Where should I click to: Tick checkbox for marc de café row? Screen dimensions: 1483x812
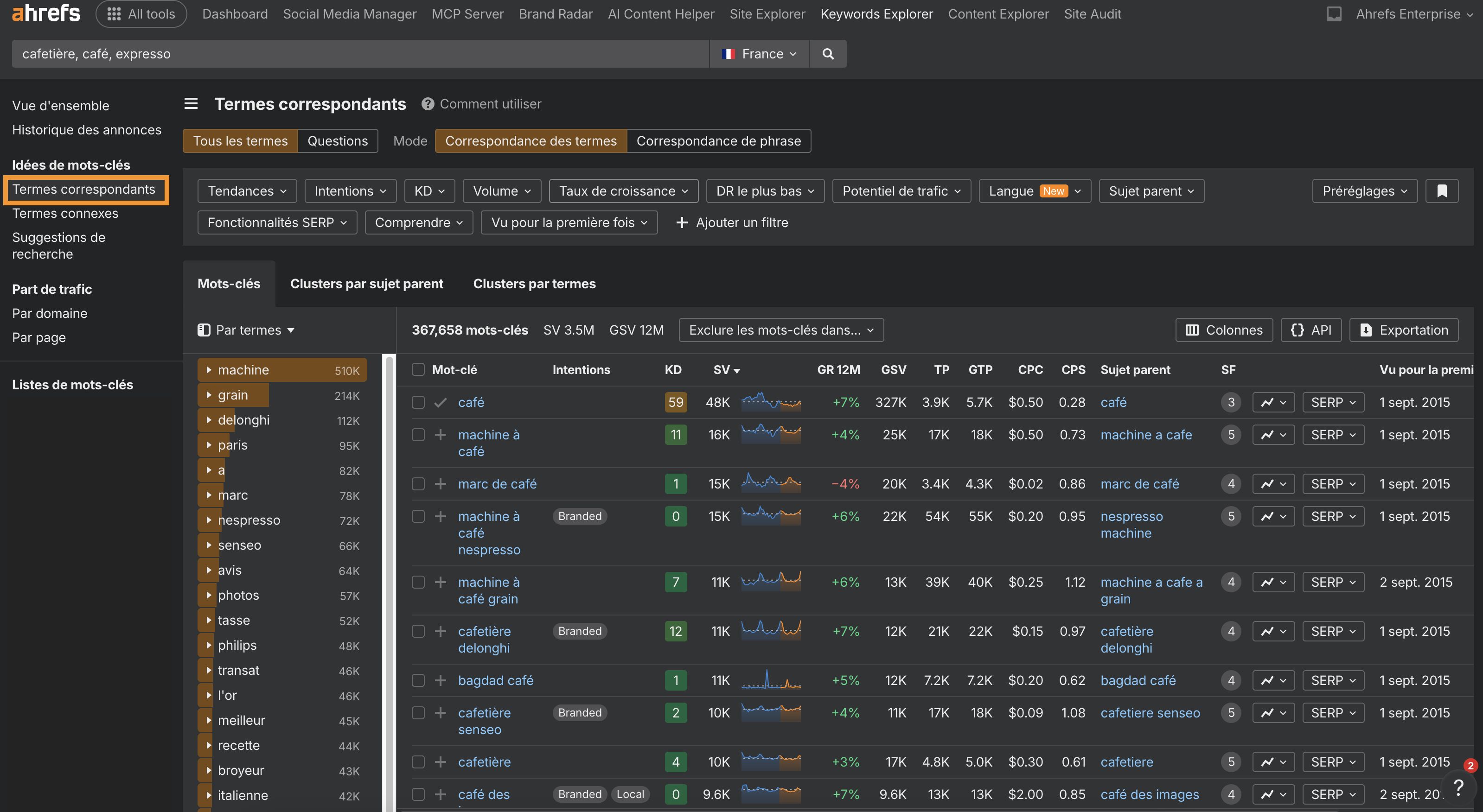[418, 484]
